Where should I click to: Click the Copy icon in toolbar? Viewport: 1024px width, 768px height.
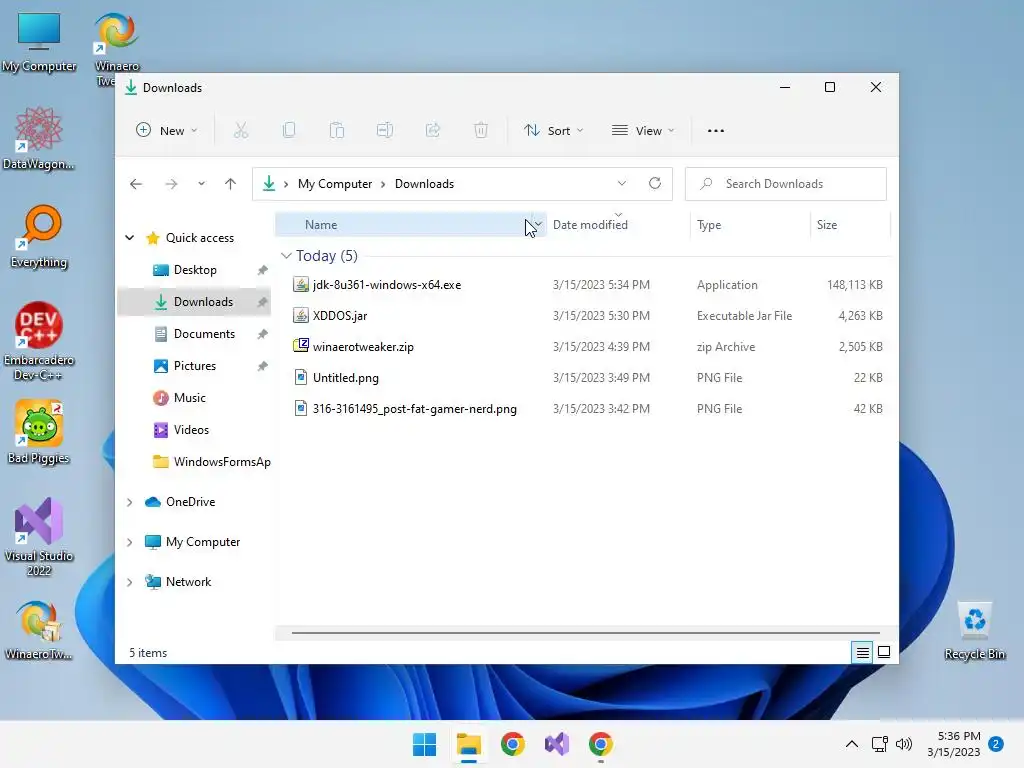tap(289, 131)
